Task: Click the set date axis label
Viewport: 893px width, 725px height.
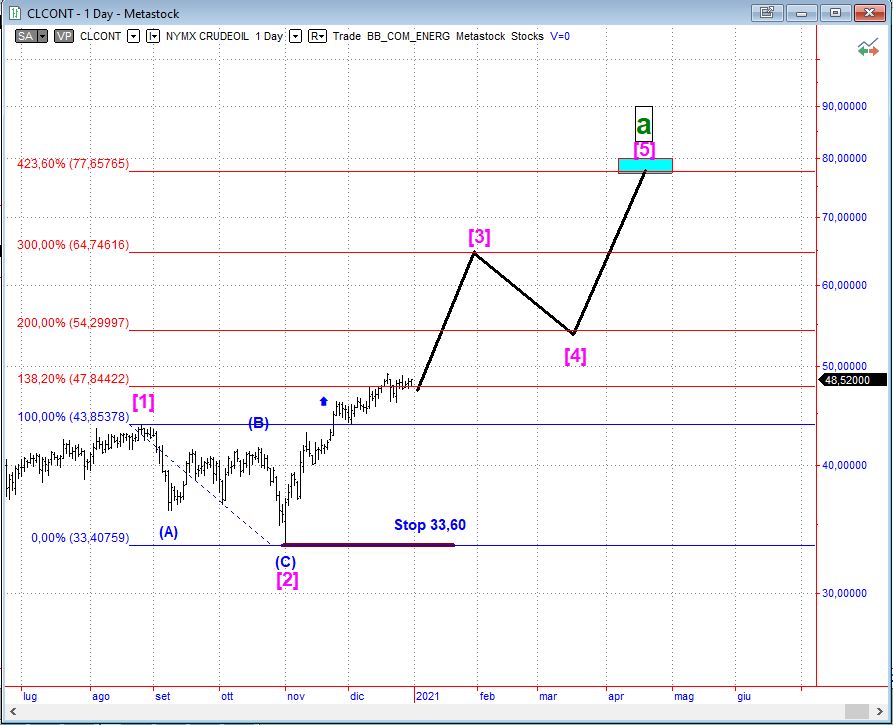Action: click(x=163, y=696)
